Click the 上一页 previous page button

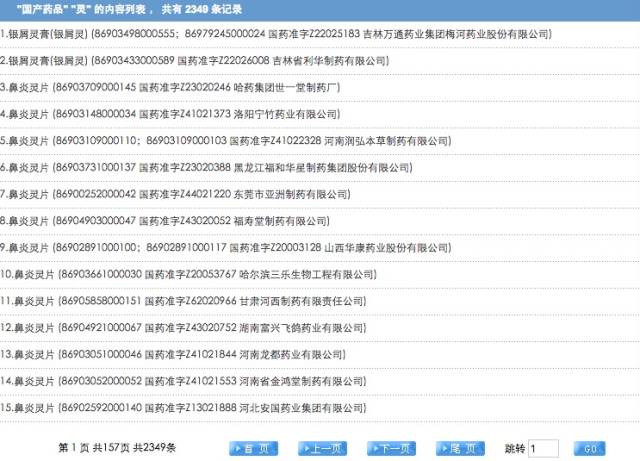point(322,448)
